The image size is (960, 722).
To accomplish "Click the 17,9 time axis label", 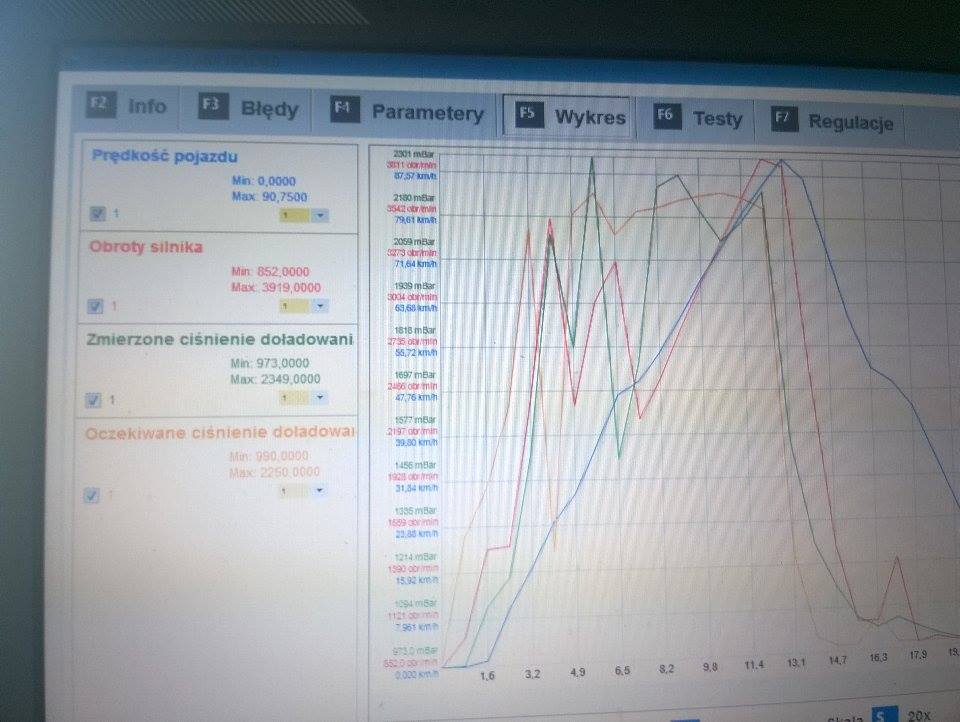I will (918, 655).
